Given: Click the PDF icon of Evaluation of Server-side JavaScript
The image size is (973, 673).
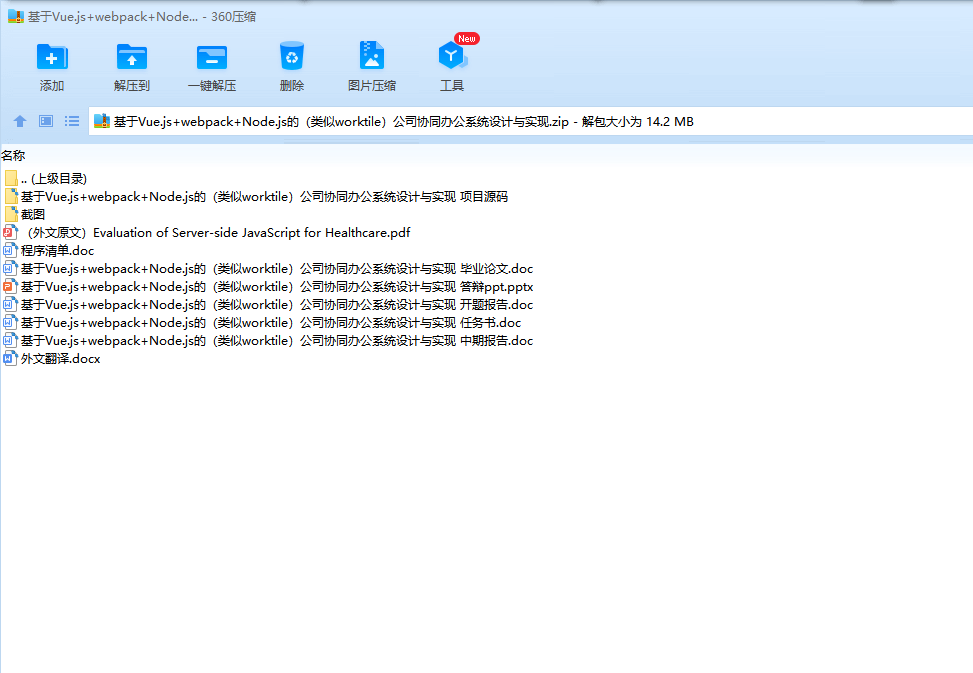Looking at the screenshot, I should (x=11, y=233).
